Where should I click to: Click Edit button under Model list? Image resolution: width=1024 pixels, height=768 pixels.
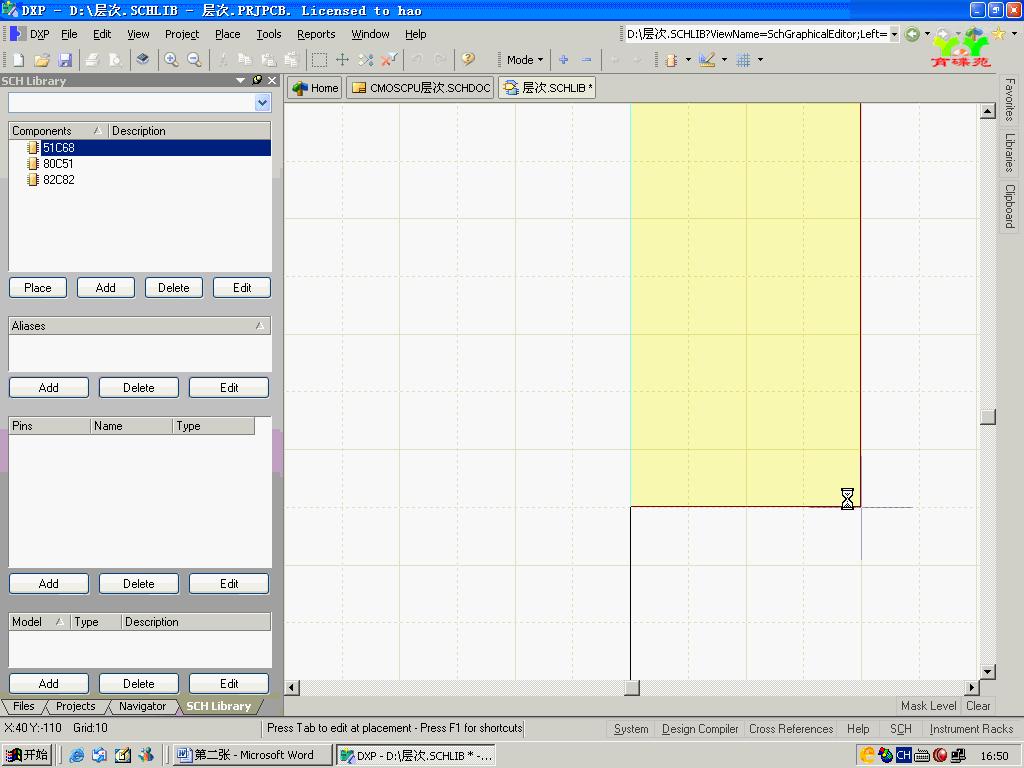point(229,684)
